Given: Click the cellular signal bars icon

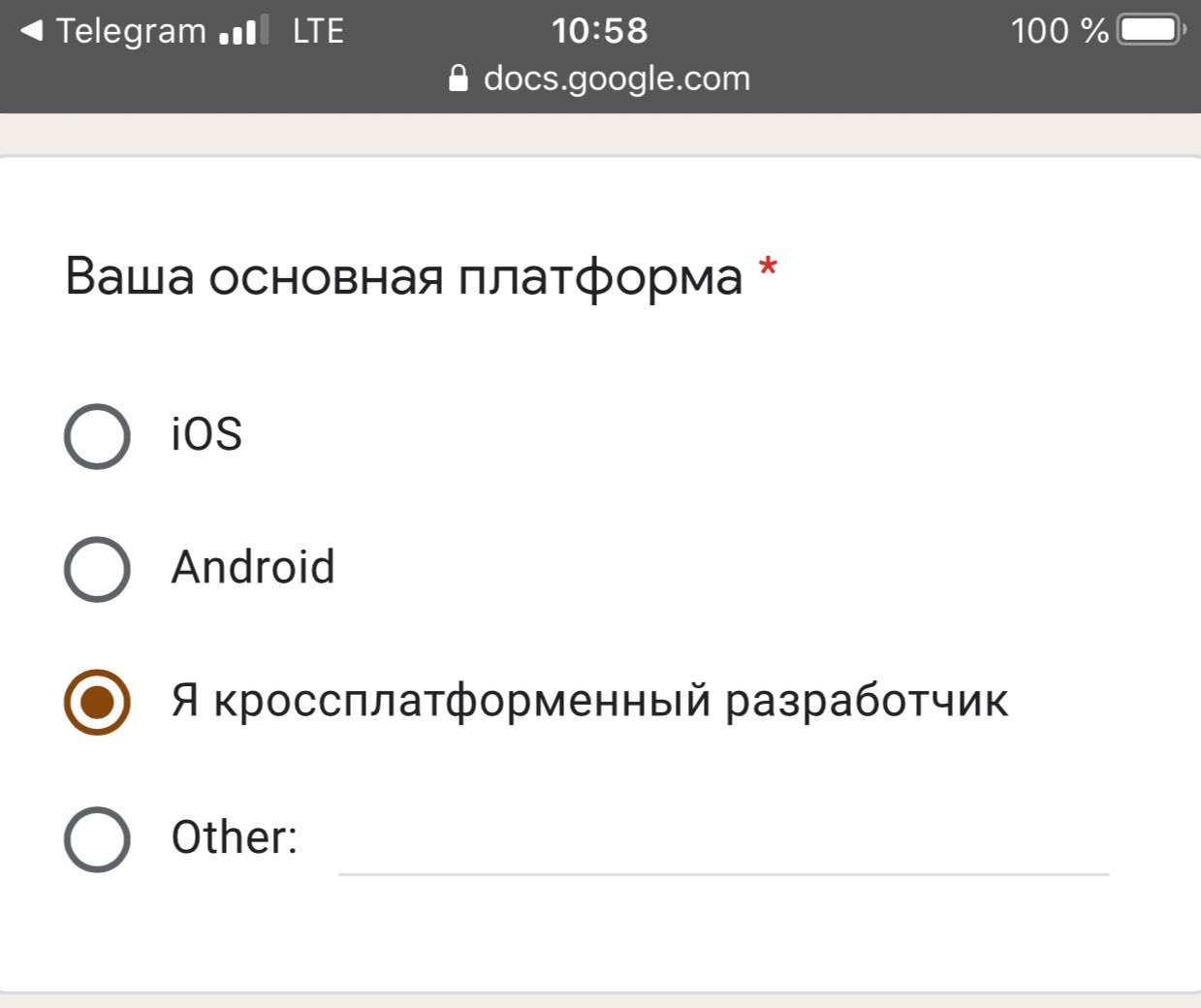Looking at the screenshot, I should tap(244, 33).
